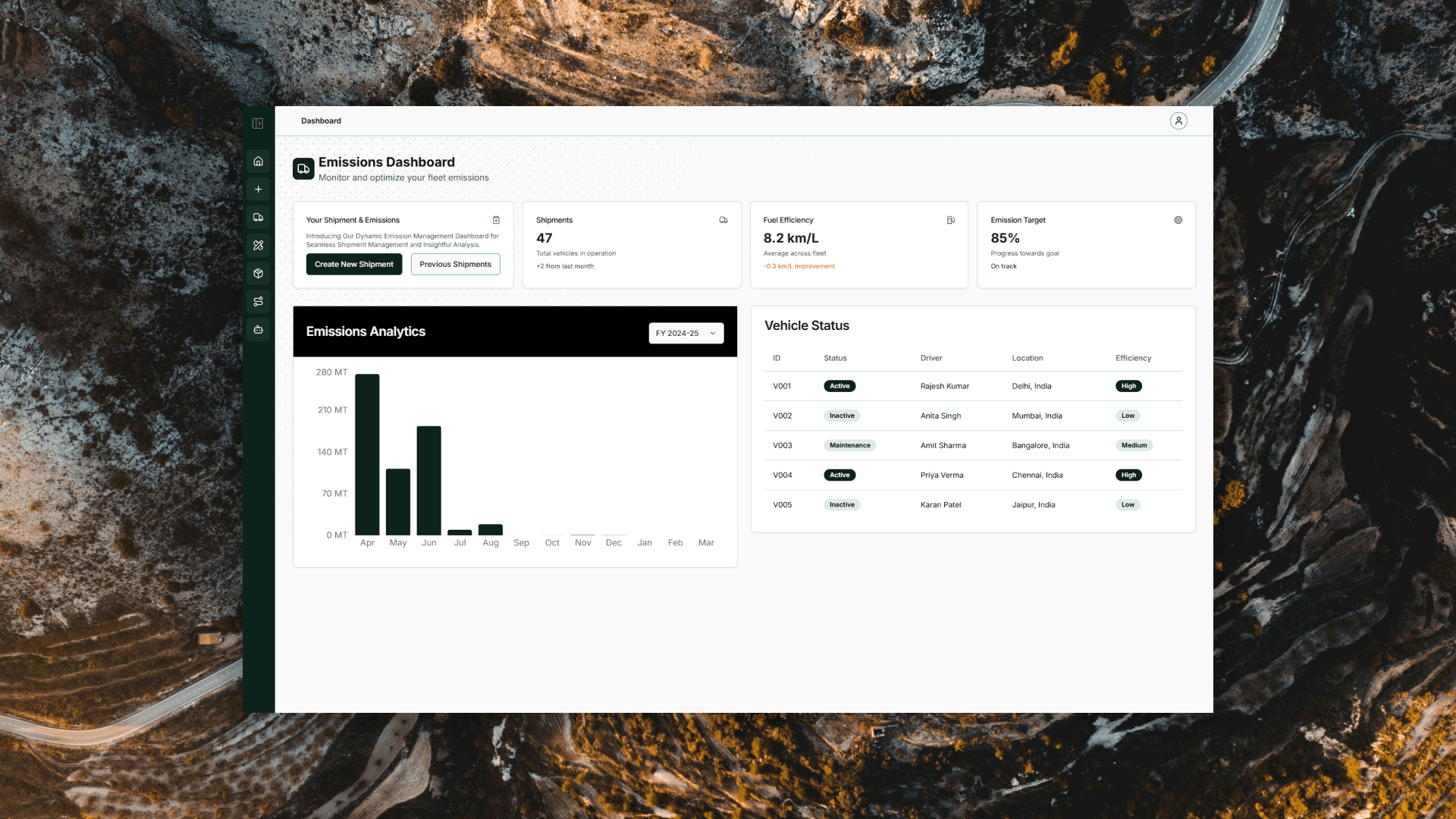
Task: Click the Location column header
Action: pos(1028,358)
